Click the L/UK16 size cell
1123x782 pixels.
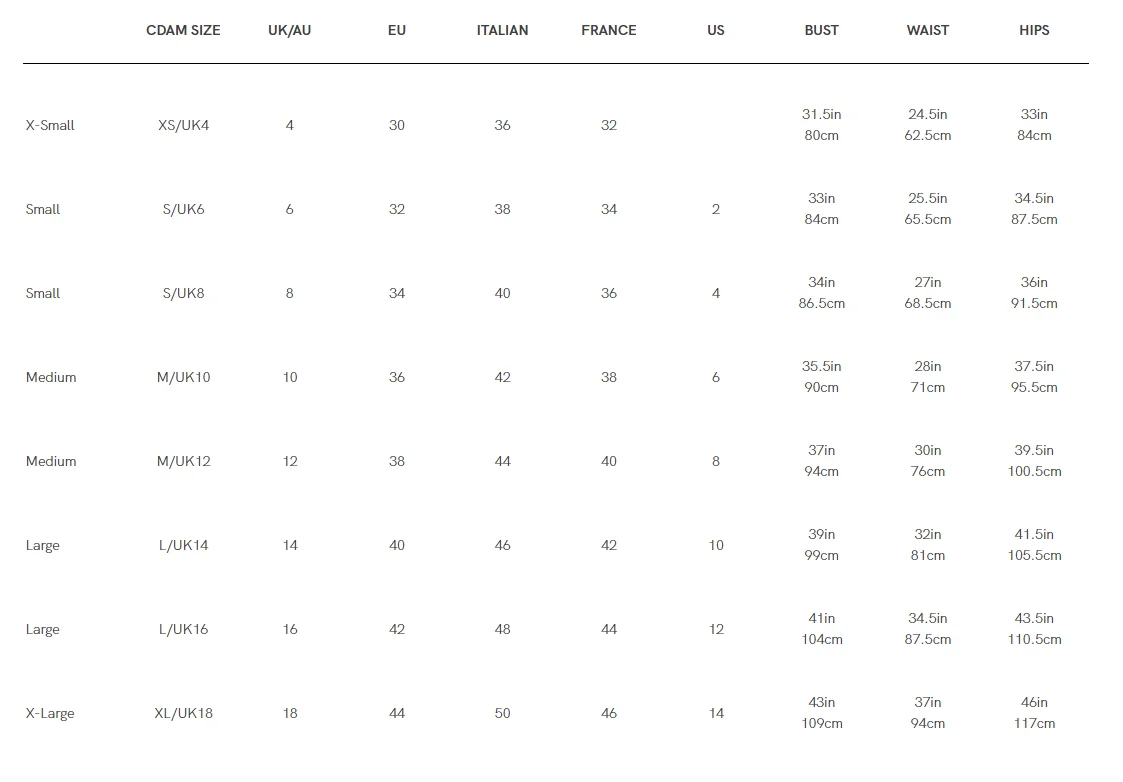pyautogui.click(x=184, y=629)
